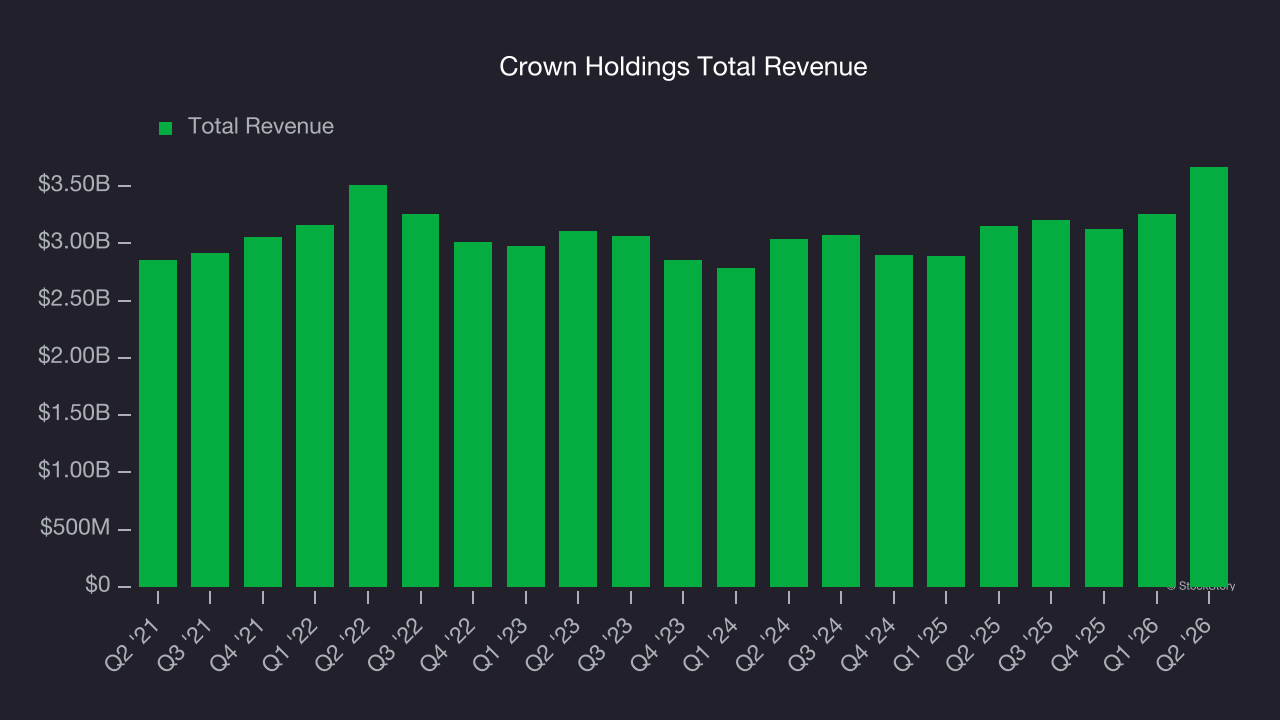Select the Q2 '24 revenue bar
The image size is (1280, 720).
point(789,413)
